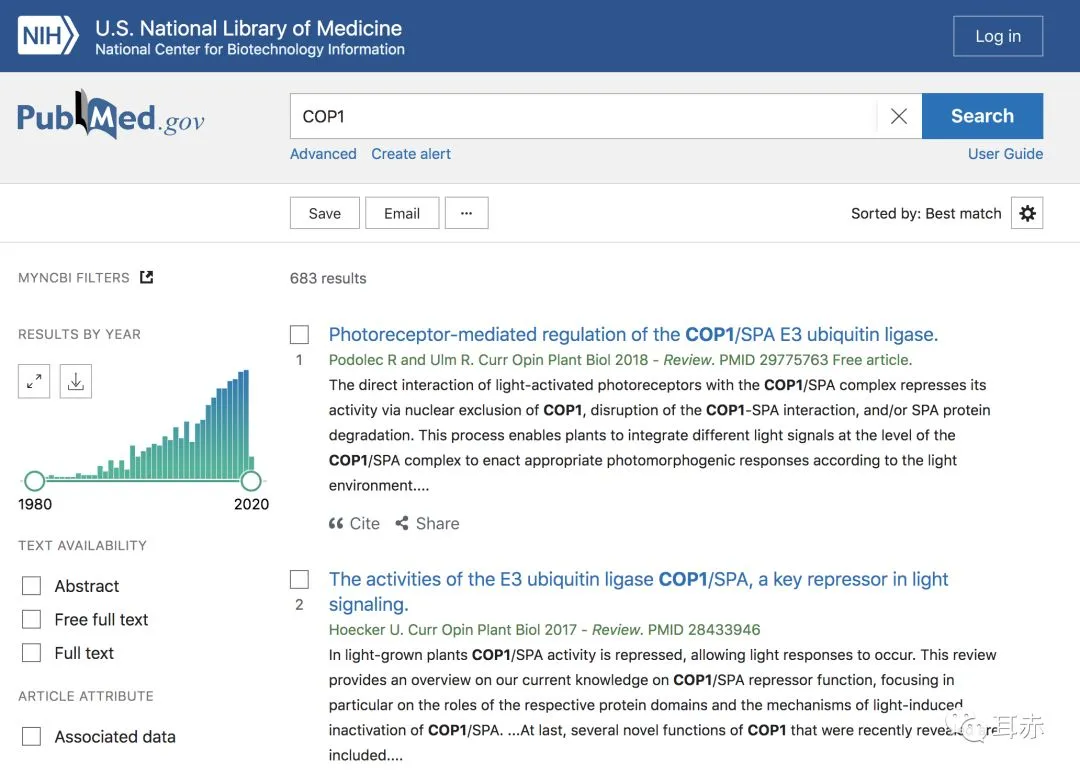Viewport: 1080px width, 774px height.
Task: Share the first search result
Action: [x=427, y=523]
